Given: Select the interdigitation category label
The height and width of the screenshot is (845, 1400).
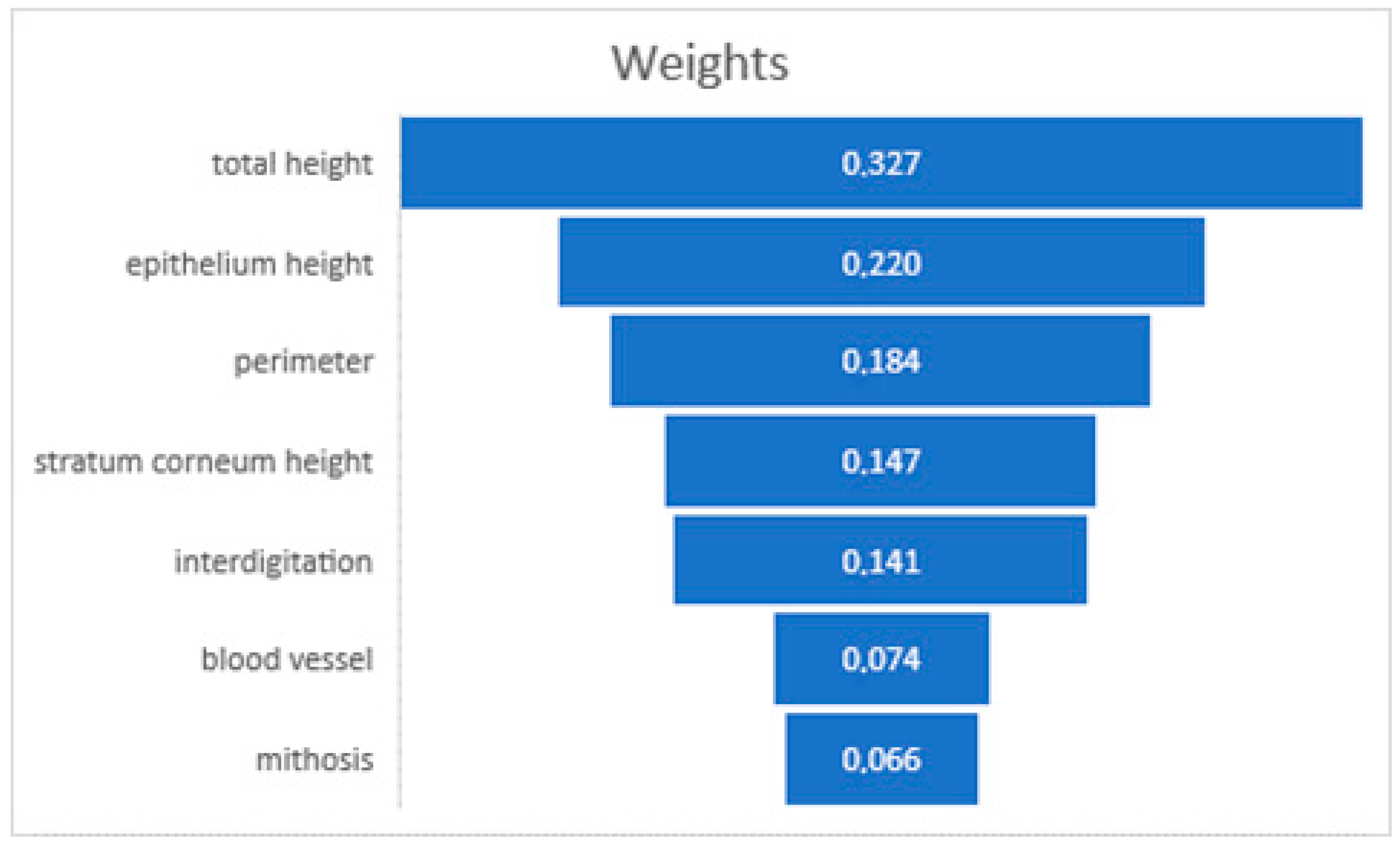Looking at the screenshot, I should [x=273, y=562].
